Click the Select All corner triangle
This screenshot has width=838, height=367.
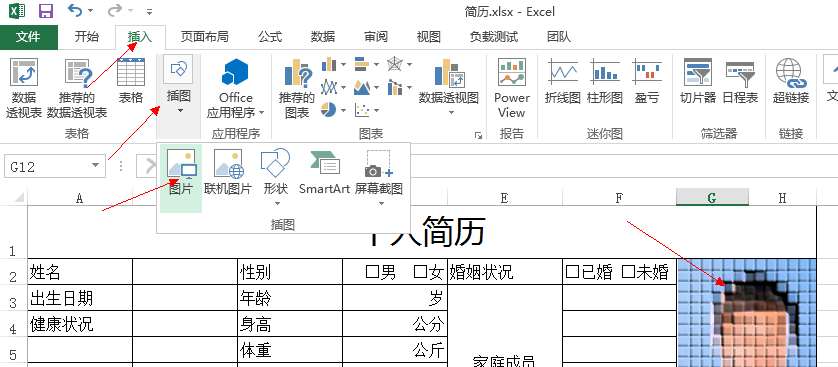(19, 198)
